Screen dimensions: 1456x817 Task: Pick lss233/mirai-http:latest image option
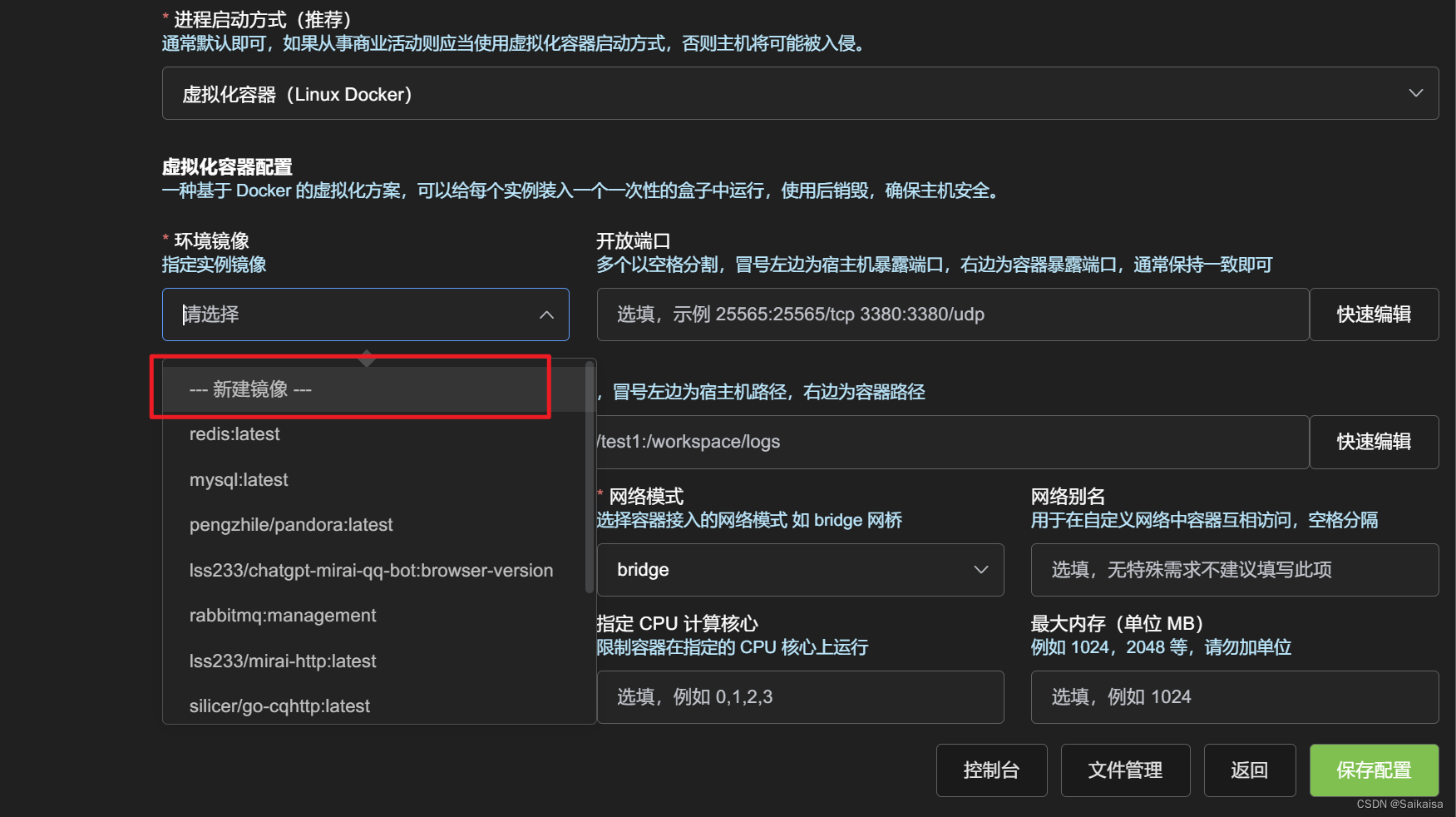(374, 661)
